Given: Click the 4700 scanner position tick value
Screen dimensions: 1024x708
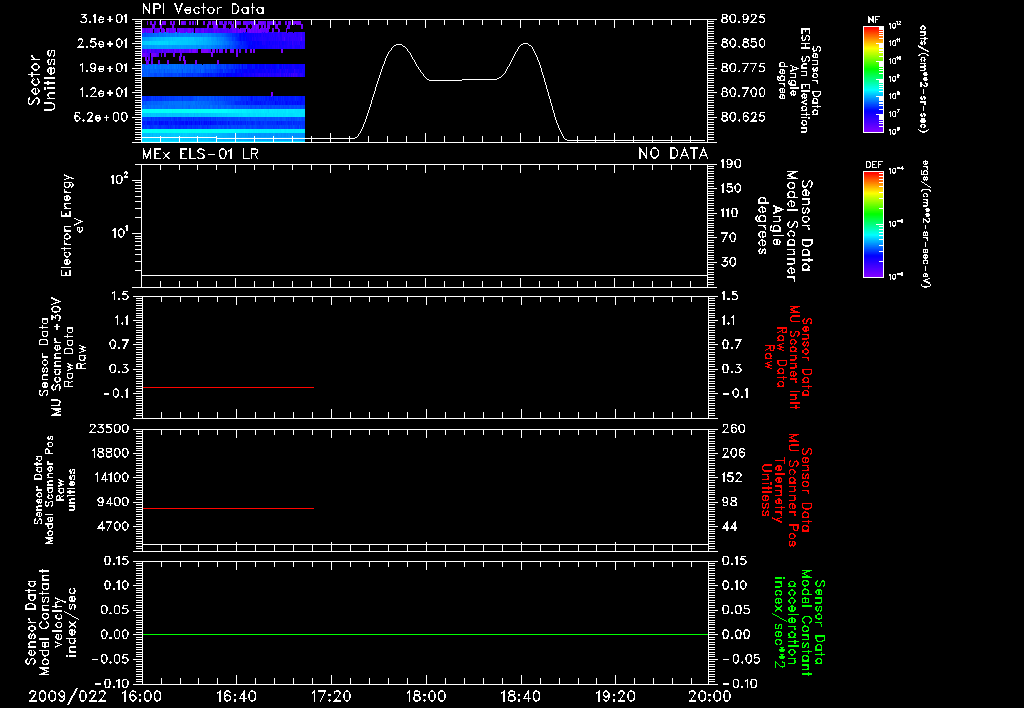Looking at the screenshot, I should (112, 526).
